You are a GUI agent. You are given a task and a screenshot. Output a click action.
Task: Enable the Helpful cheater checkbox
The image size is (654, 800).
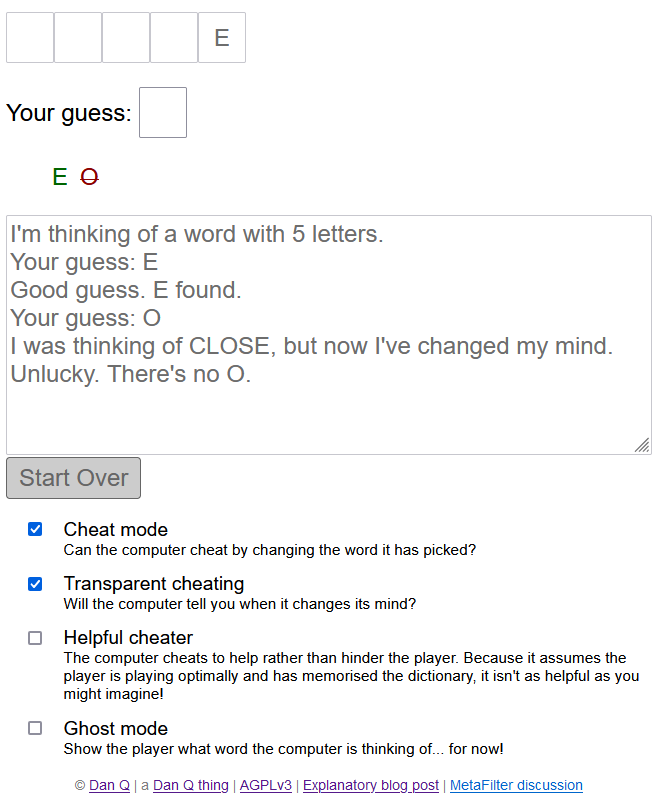click(x=35, y=637)
